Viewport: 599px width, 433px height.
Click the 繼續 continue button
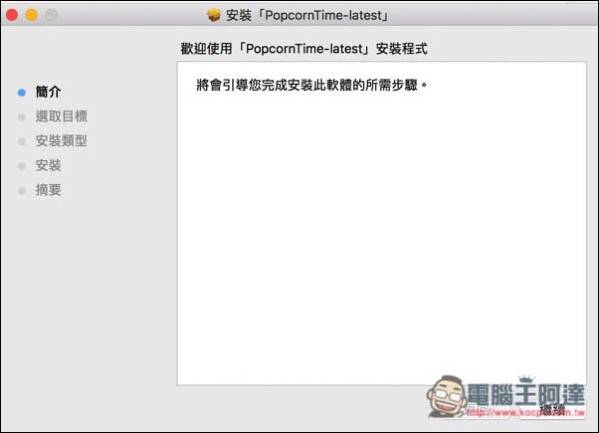click(552, 410)
